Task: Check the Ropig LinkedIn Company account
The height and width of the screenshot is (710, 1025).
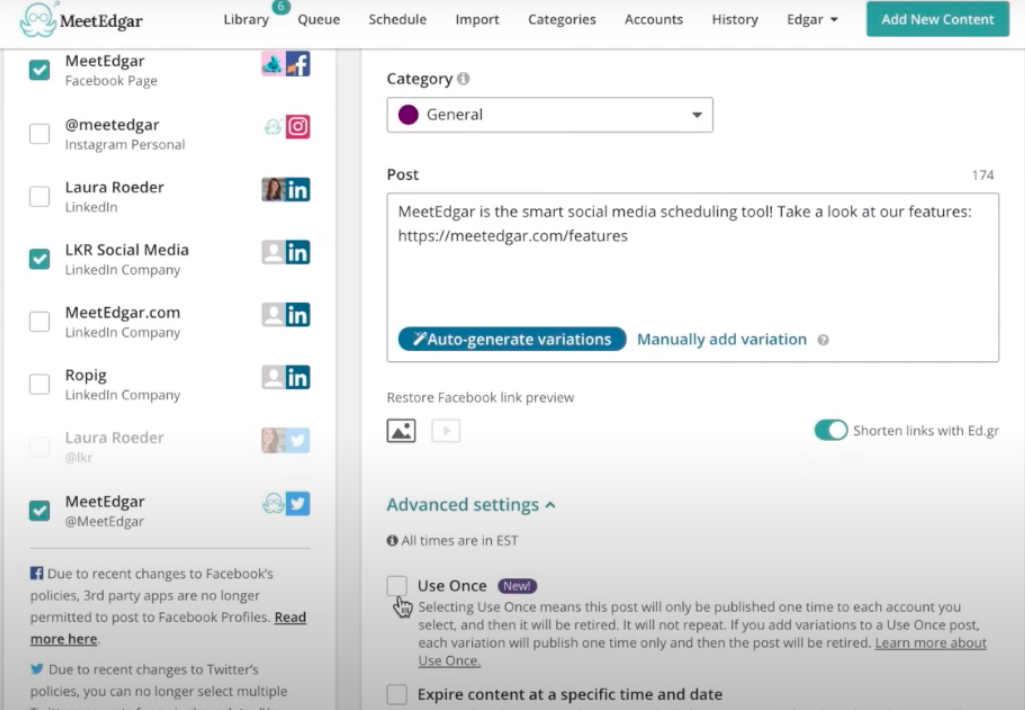Action: point(39,384)
